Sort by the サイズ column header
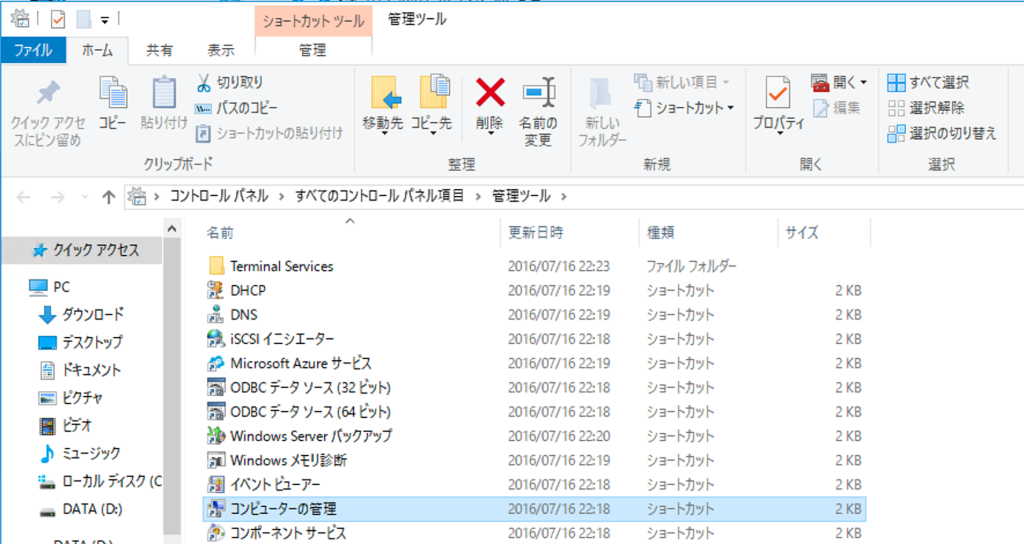The width and height of the screenshot is (1024, 544). tap(801, 232)
